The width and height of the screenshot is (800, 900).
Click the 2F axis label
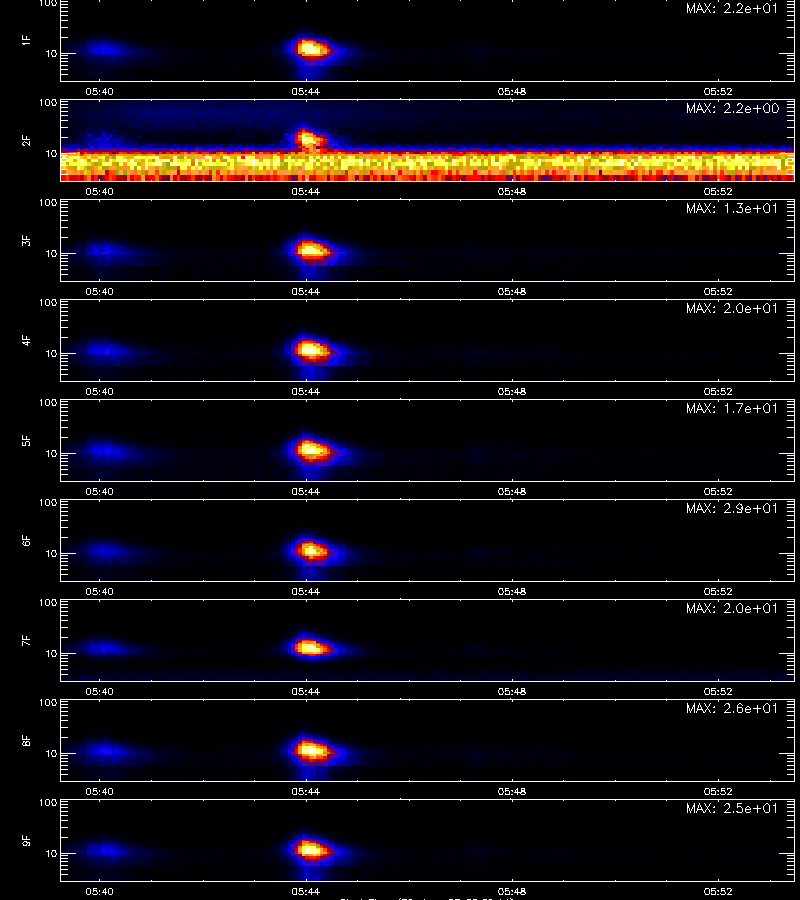pos(26,141)
